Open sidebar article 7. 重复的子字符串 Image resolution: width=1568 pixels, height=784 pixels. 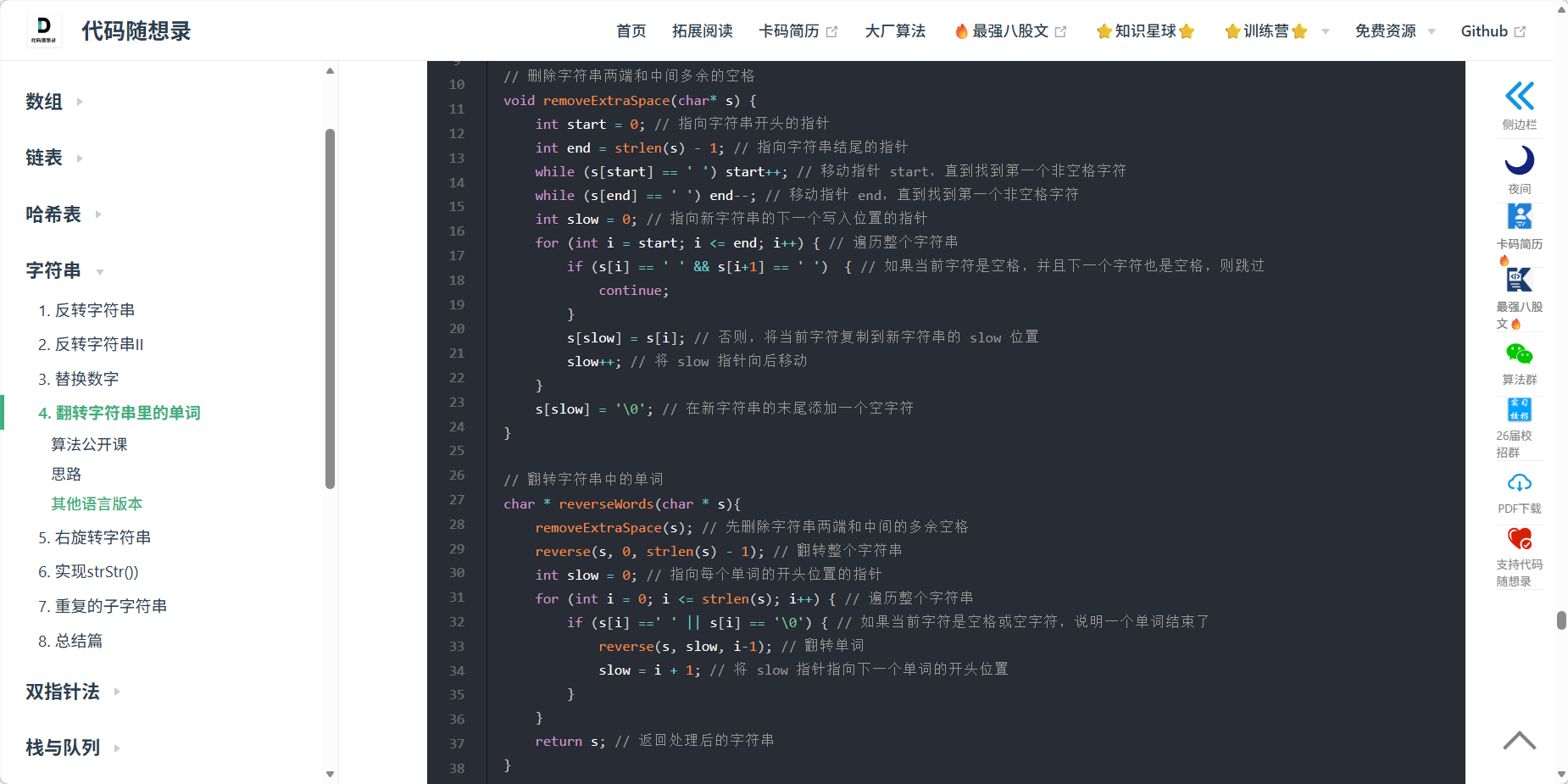[x=103, y=606]
